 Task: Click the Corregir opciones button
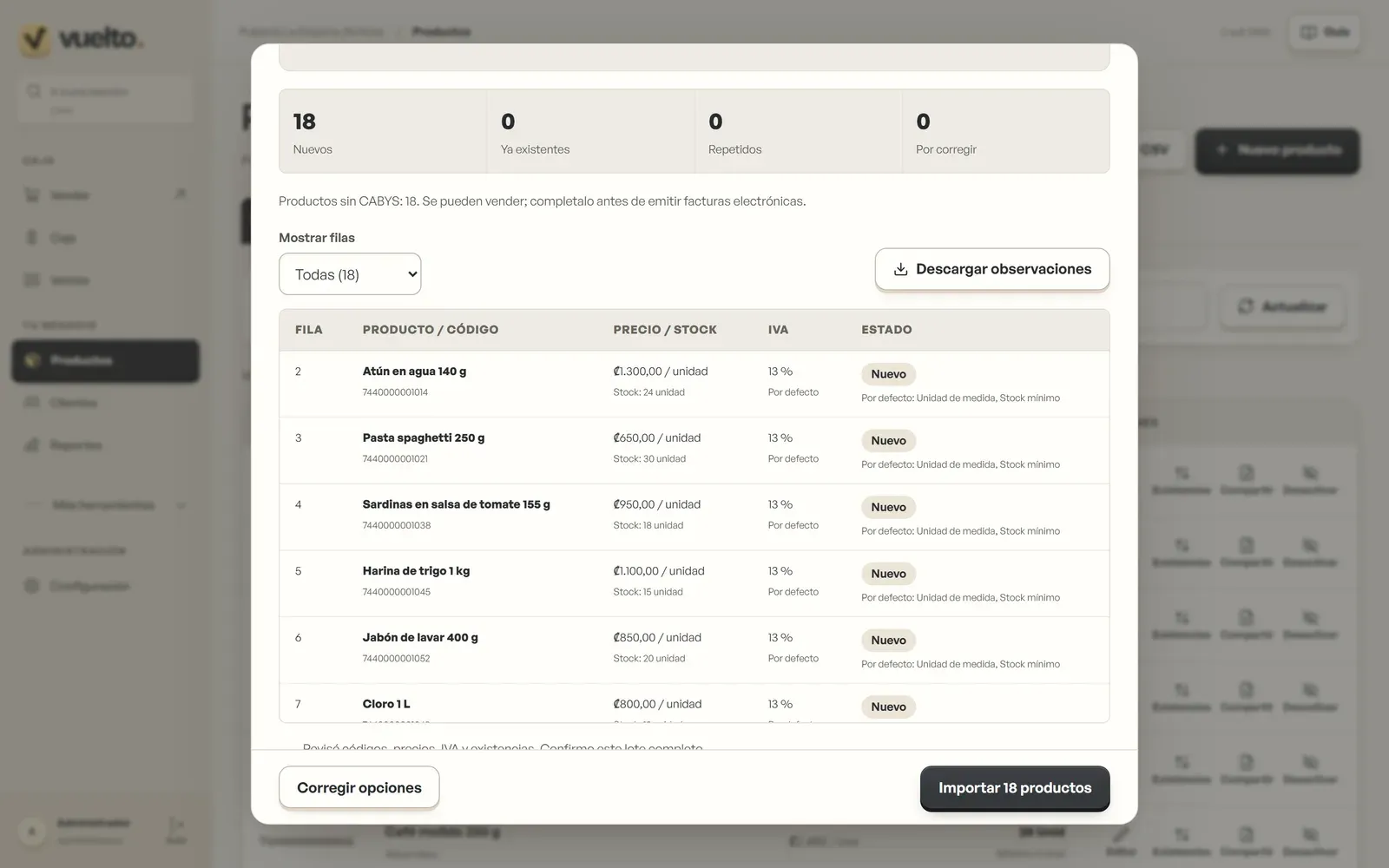[359, 787]
